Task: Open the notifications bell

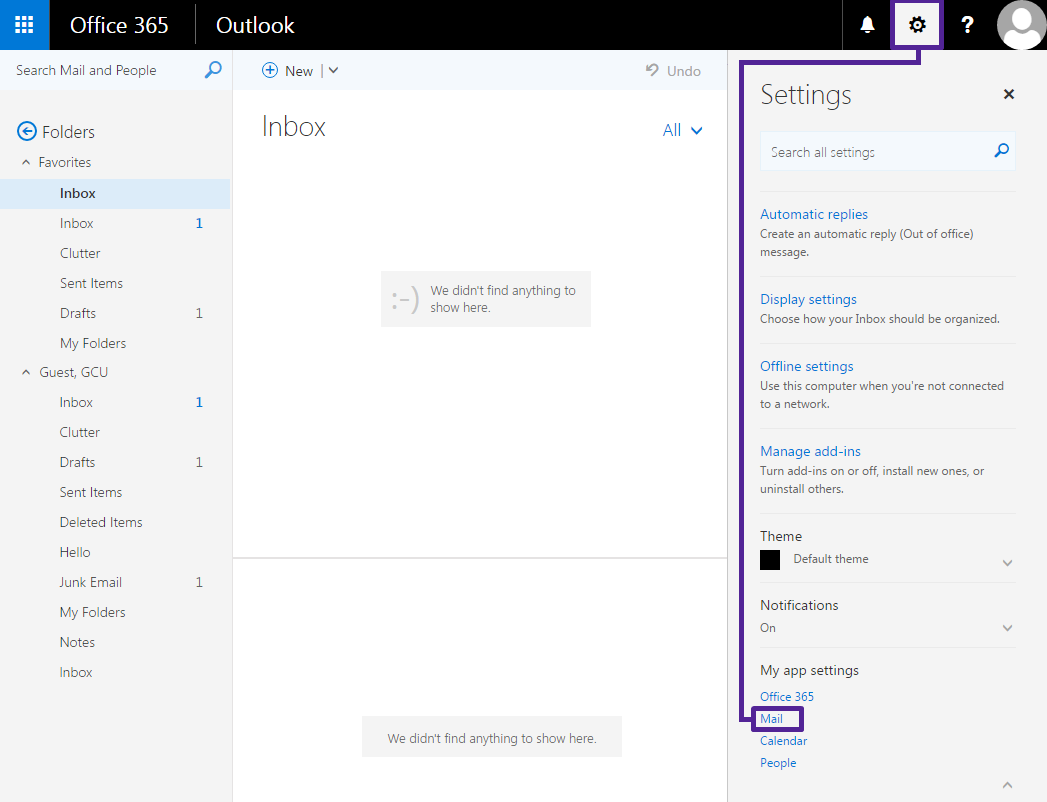Action: (867, 25)
